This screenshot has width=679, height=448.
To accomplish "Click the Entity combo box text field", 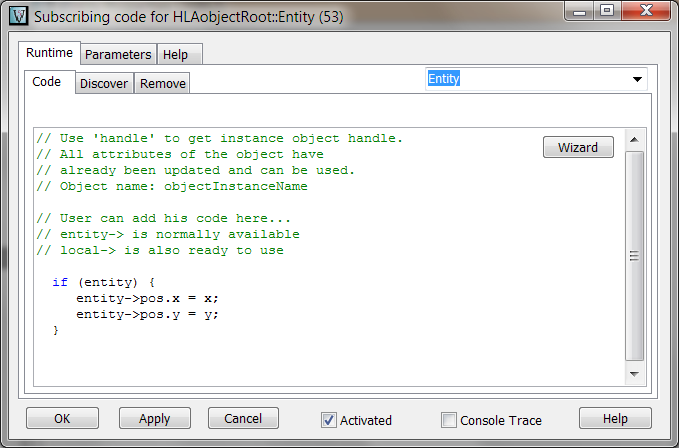I will pos(525,79).
